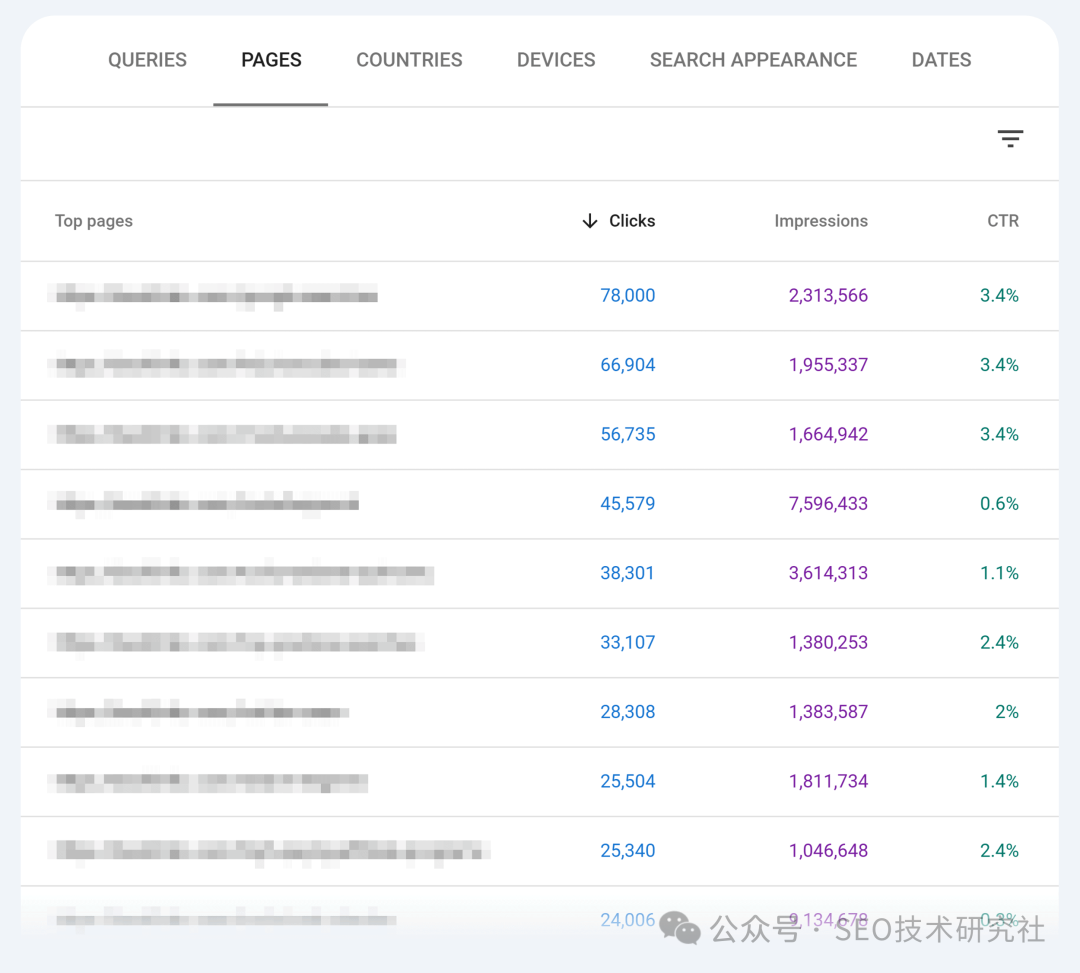Image resolution: width=1080 pixels, height=973 pixels.
Task: Click the Clicks column header label
Action: pos(632,221)
